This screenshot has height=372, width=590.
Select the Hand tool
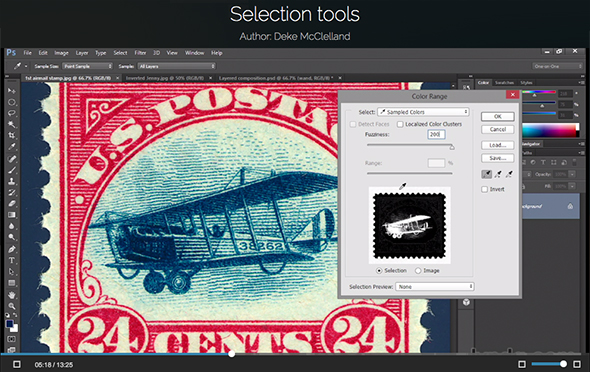(x=12, y=295)
